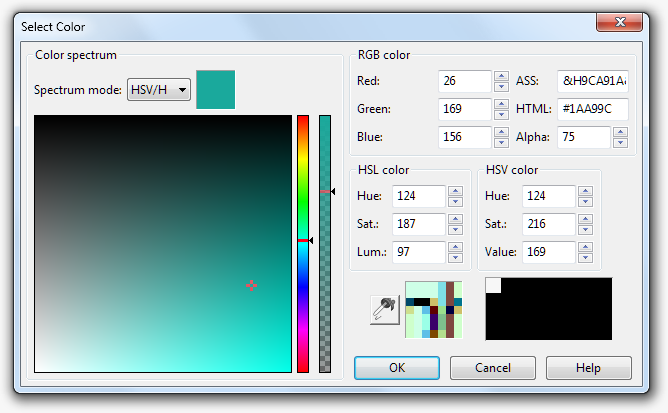The image size is (668, 413).
Task: Decrease HSV Value with down arrow
Action: (x=585, y=258)
